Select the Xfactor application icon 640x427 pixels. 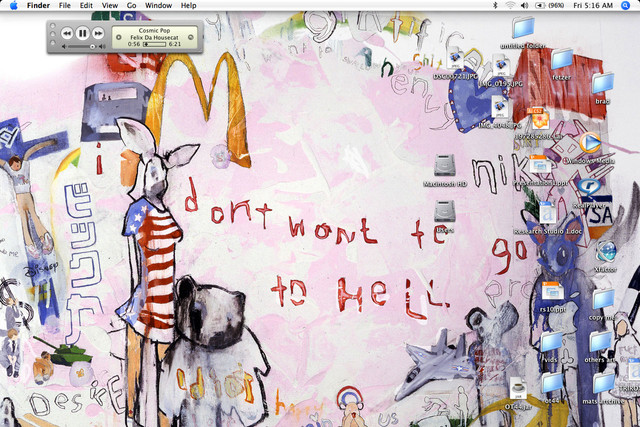(x=605, y=251)
